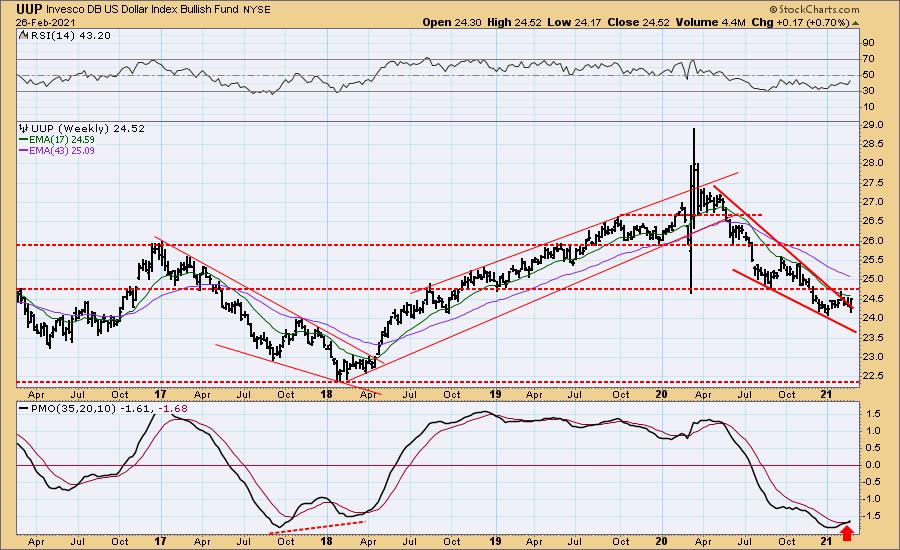Click year 18 label under the price chart

click(327, 394)
